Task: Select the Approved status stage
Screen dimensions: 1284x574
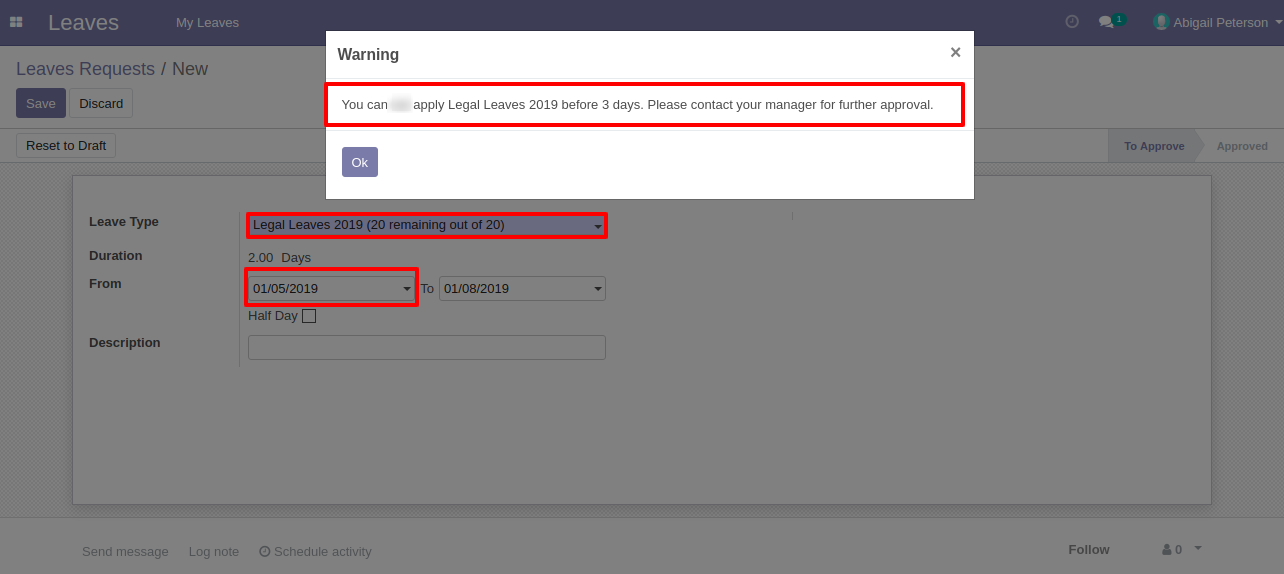Action: tap(1242, 146)
